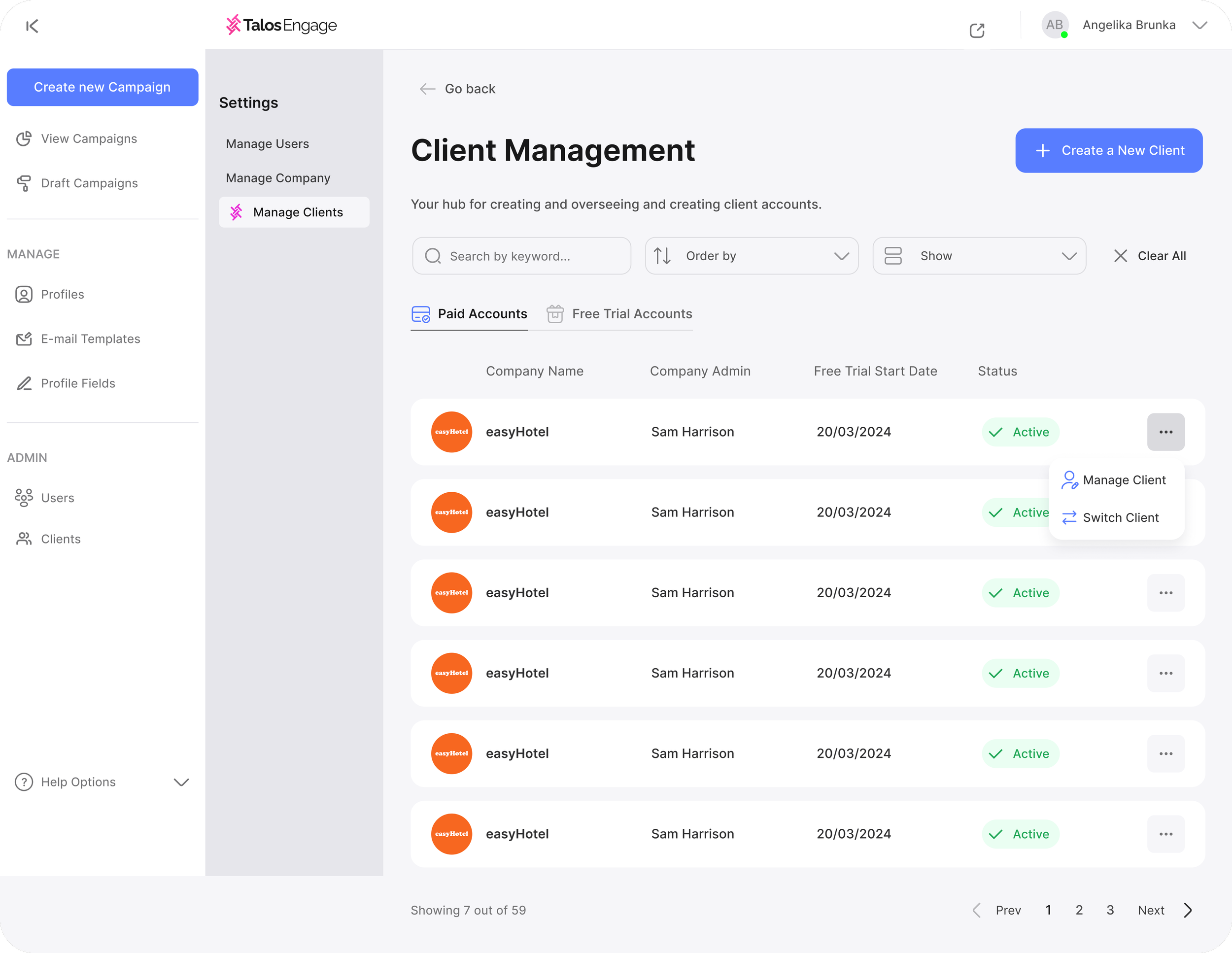Click the View Campaigns pie chart icon
The image size is (1232, 953).
24,139
